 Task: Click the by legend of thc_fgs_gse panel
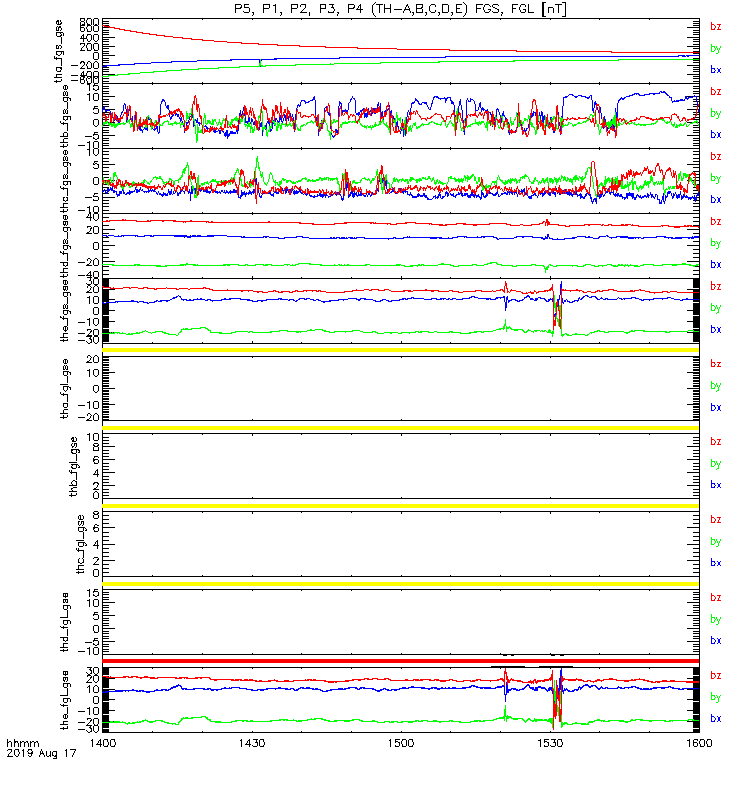[x=716, y=178]
